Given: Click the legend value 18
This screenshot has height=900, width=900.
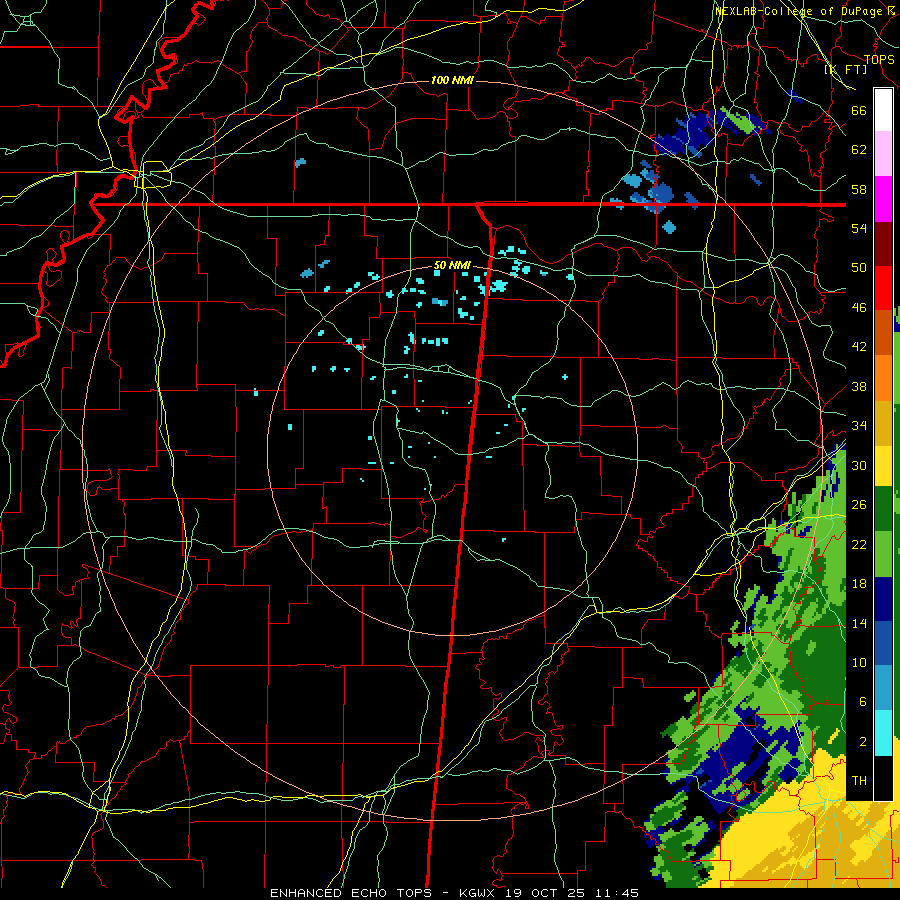Looking at the screenshot, I should pyautogui.click(x=859, y=584).
